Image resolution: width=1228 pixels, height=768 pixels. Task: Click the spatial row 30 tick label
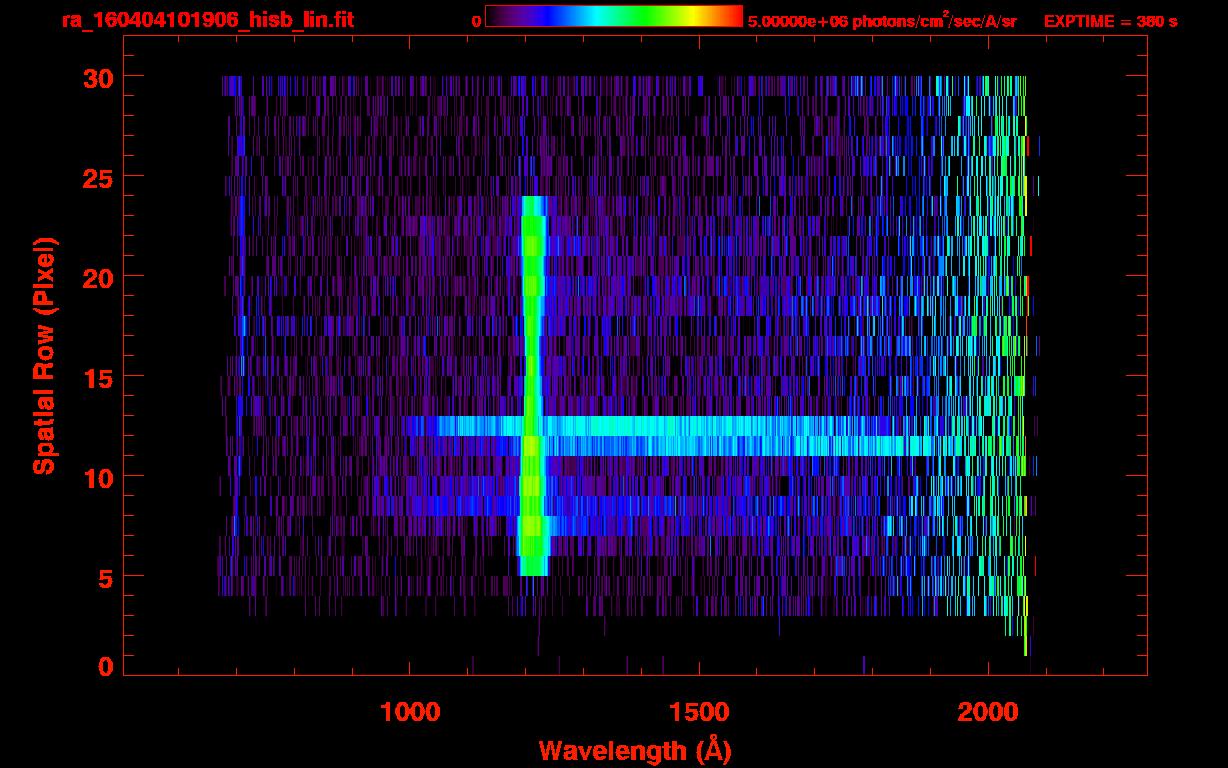tap(96, 77)
